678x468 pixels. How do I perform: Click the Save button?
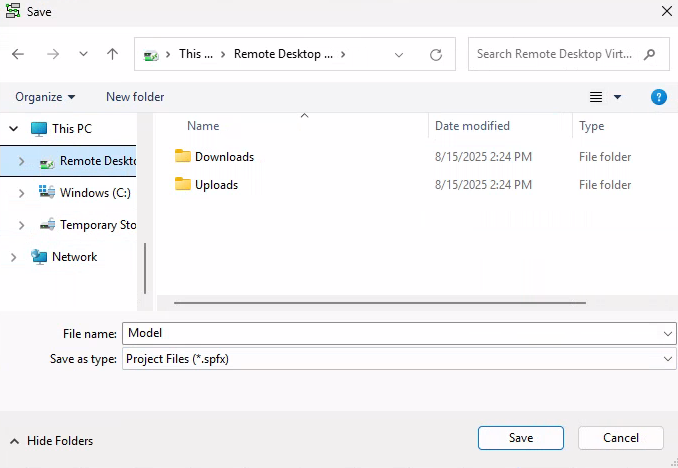(x=520, y=438)
